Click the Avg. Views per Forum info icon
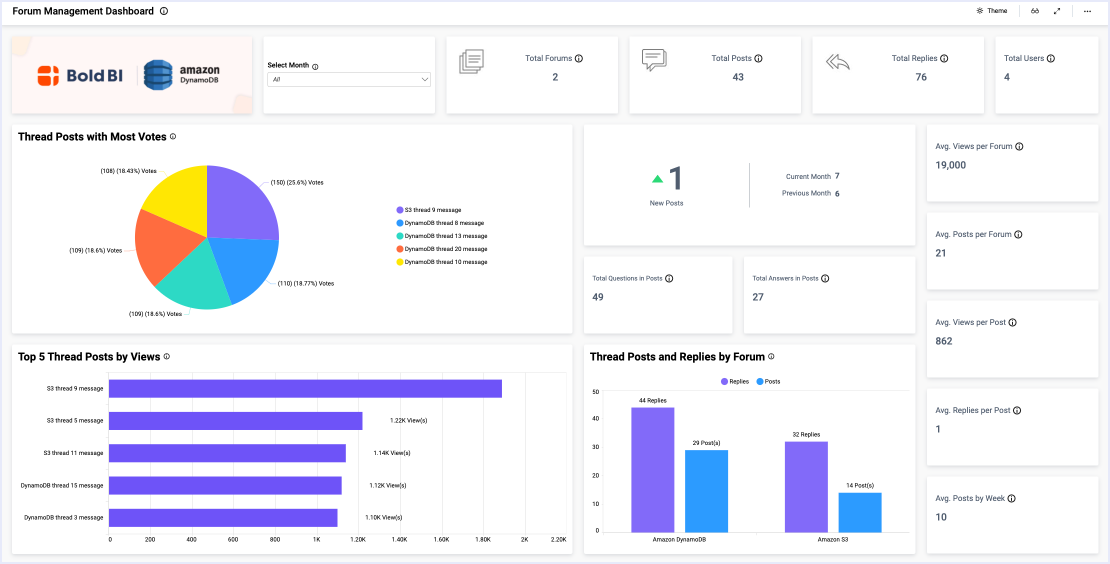 1019,147
